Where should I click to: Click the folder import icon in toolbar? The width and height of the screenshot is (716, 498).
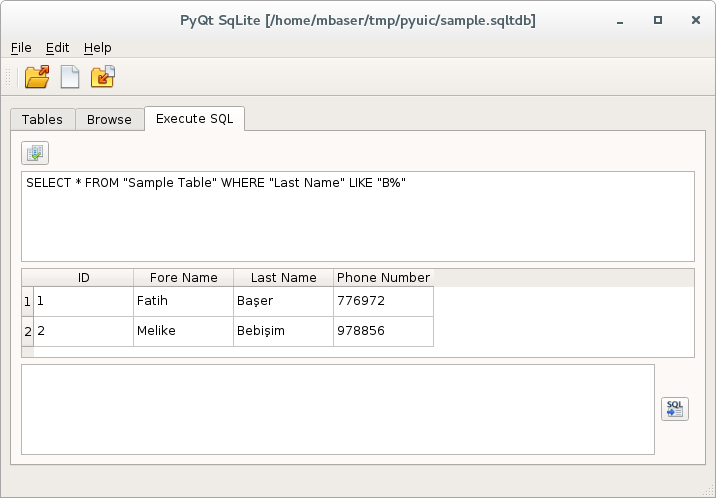pyautogui.click(x=103, y=77)
